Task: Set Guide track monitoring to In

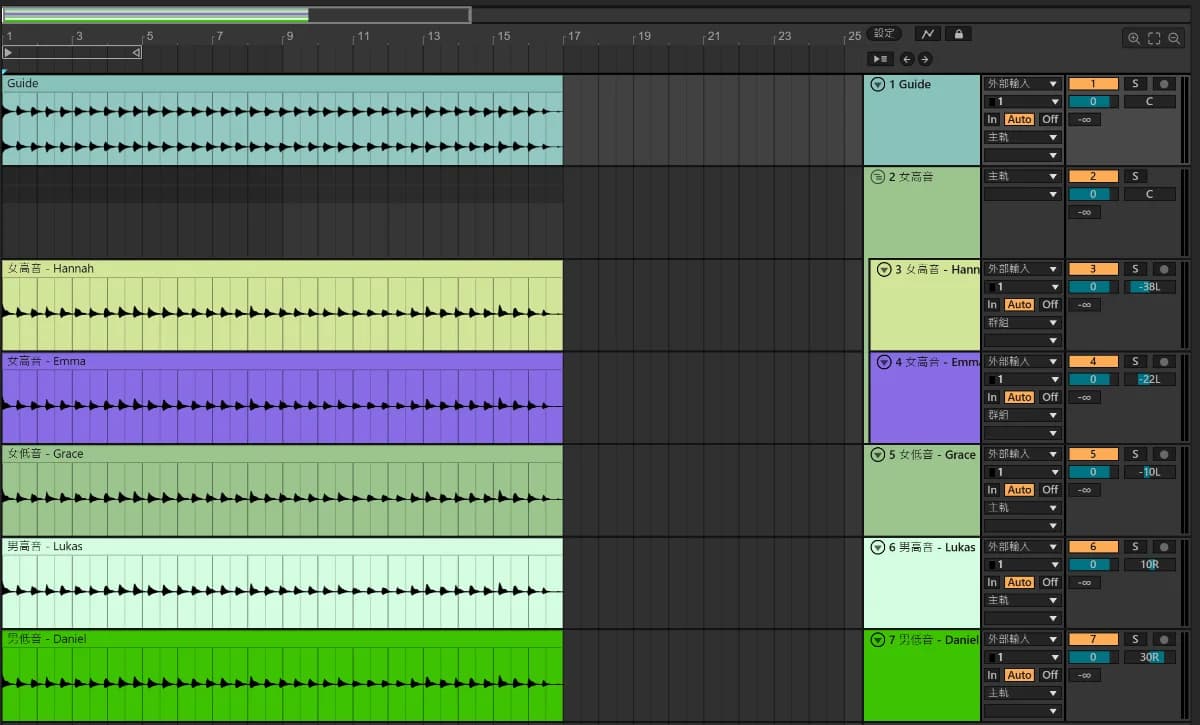Action: (993, 119)
